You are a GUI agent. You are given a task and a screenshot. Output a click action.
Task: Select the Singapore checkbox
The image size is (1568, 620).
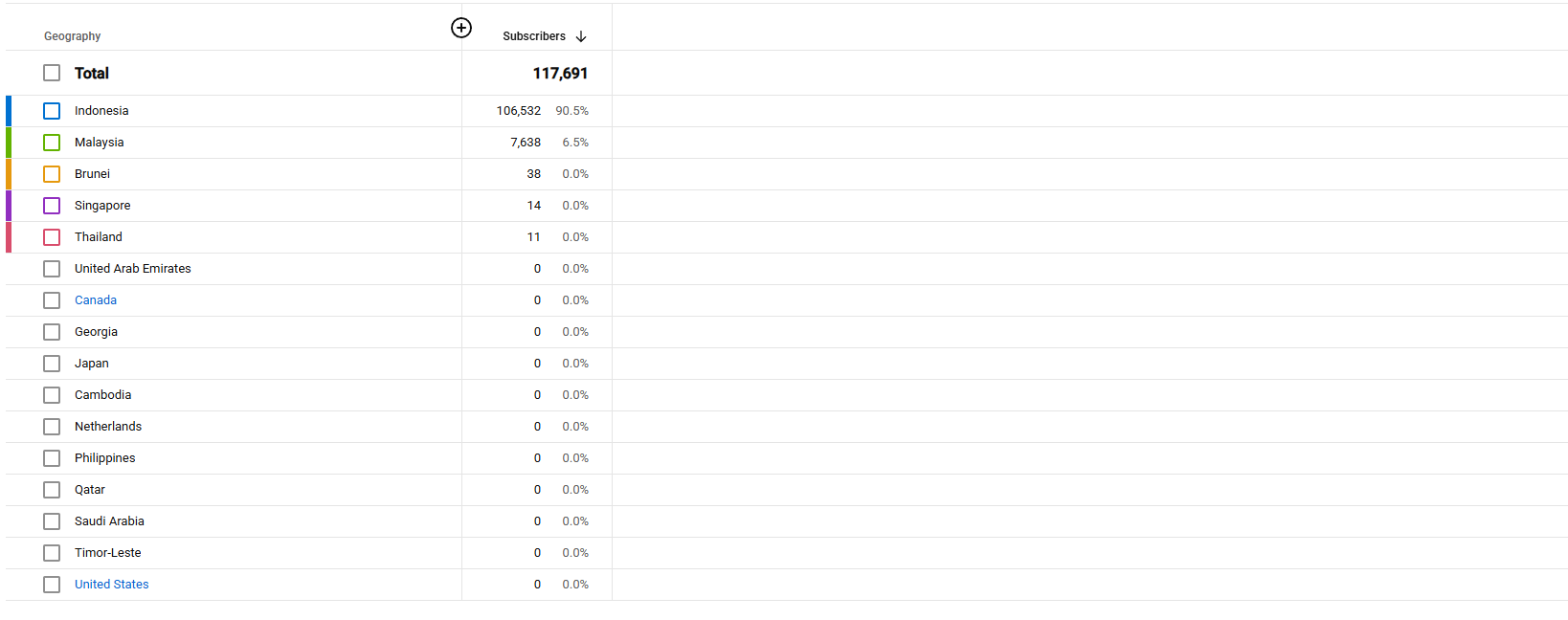52,206
